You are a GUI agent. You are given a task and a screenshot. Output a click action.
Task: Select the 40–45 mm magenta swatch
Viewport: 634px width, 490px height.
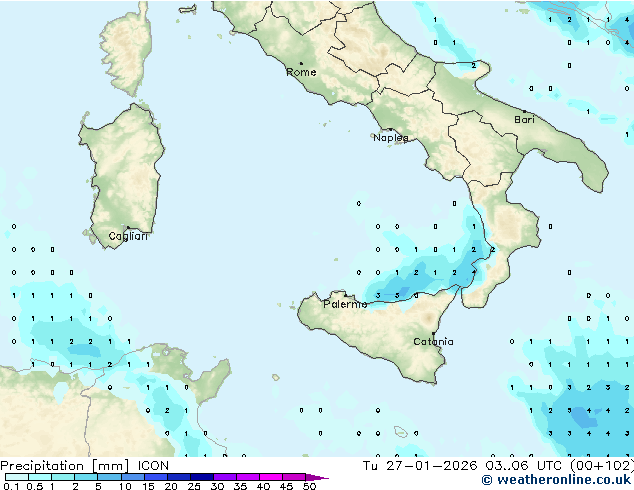(x=271, y=477)
